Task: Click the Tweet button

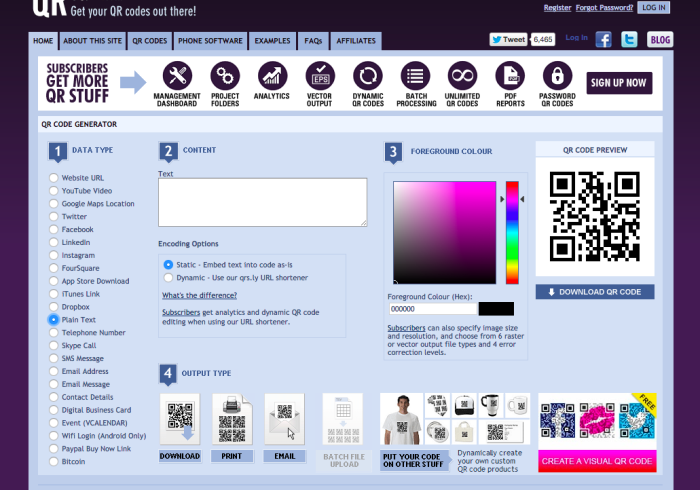Action: pyautogui.click(x=508, y=40)
